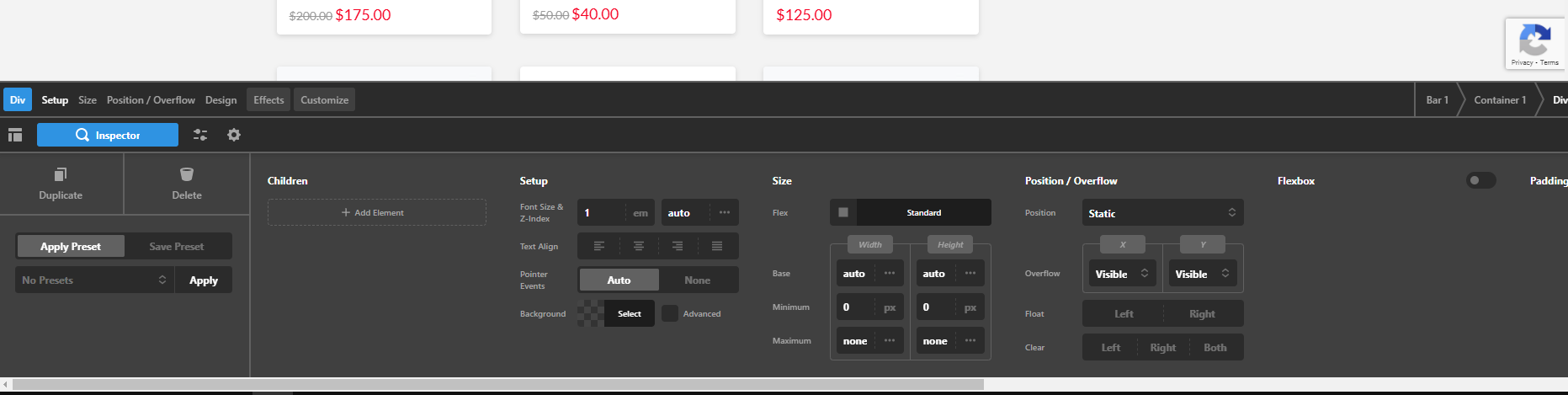Open the Overflow X Visible dropdown

pyautogui.click(x=1121, y=274)
